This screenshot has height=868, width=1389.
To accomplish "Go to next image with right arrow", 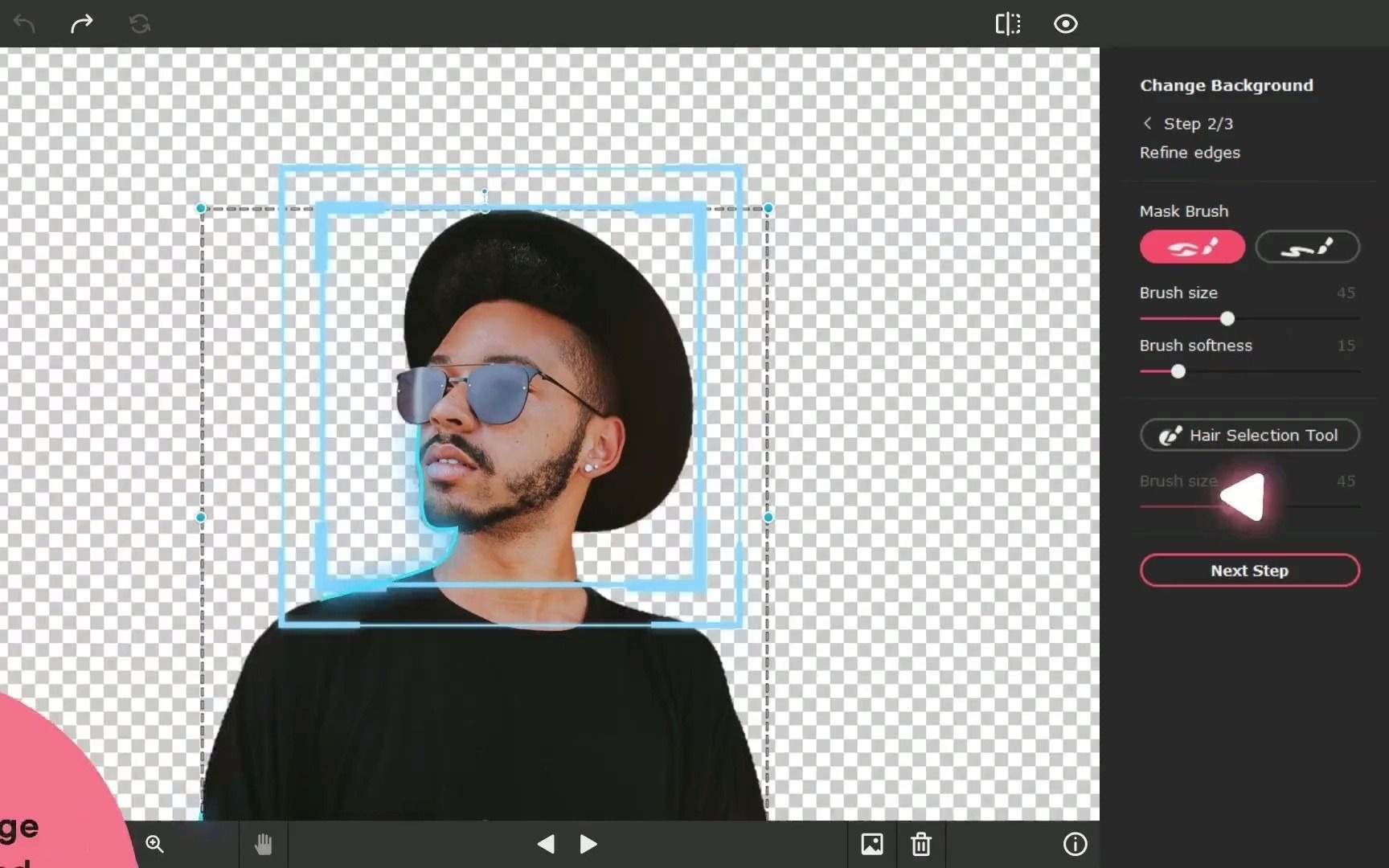I will click(x=588, y=844).
